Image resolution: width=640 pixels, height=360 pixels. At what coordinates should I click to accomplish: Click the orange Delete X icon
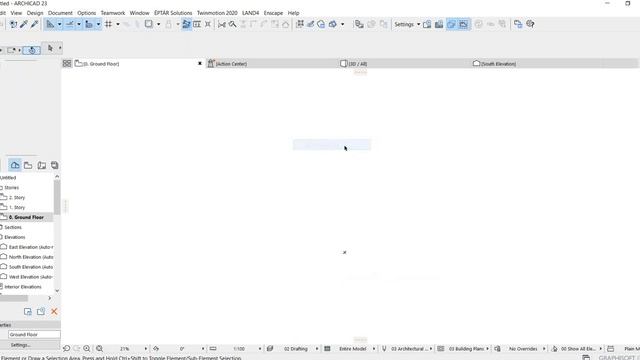pyautogui.click(x=54, y=311)
